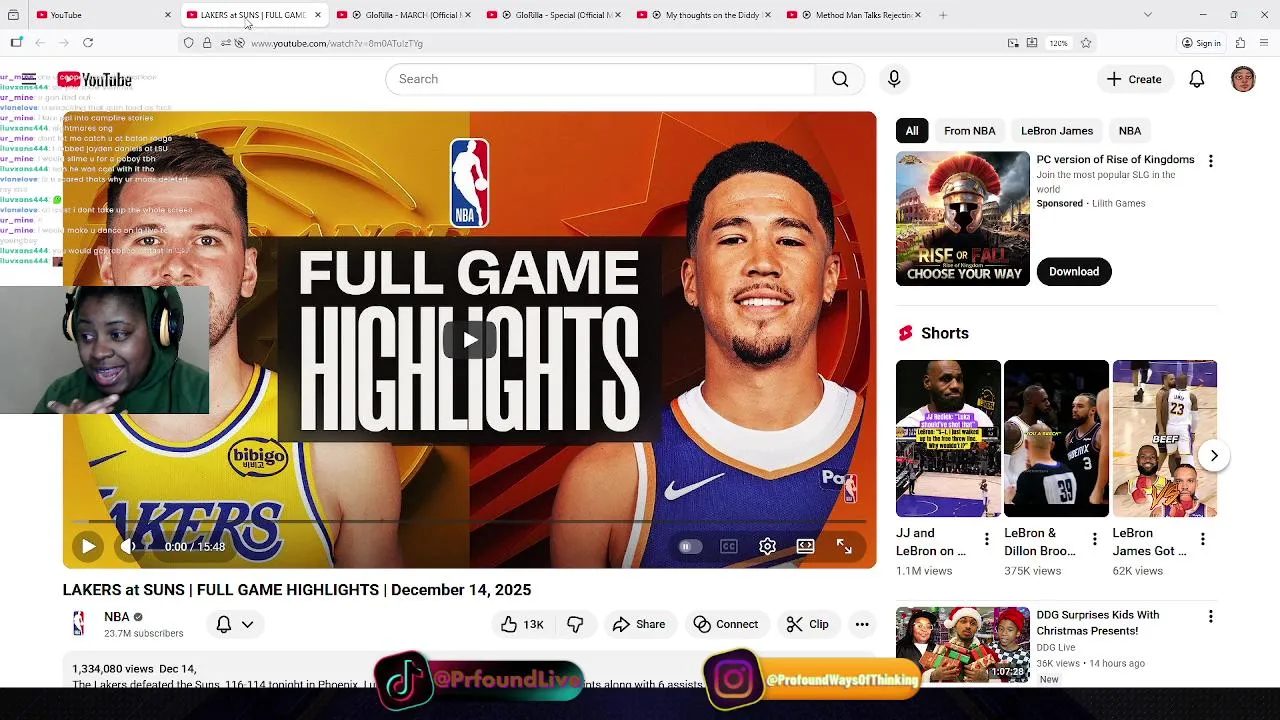1280x720 pixels.
Task: Open menu for DDG Surprises Kids video
Action: 1210,617
